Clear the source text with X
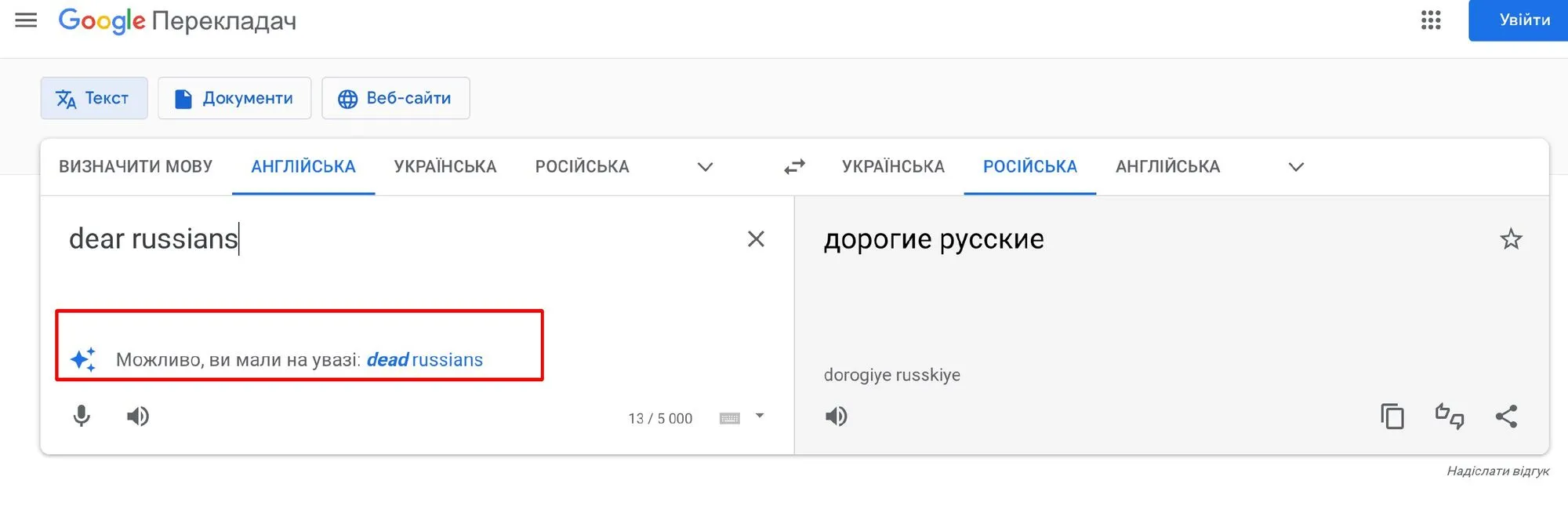Image resolution: width=1568 pixels, height=531 pixels. [756, 239]
